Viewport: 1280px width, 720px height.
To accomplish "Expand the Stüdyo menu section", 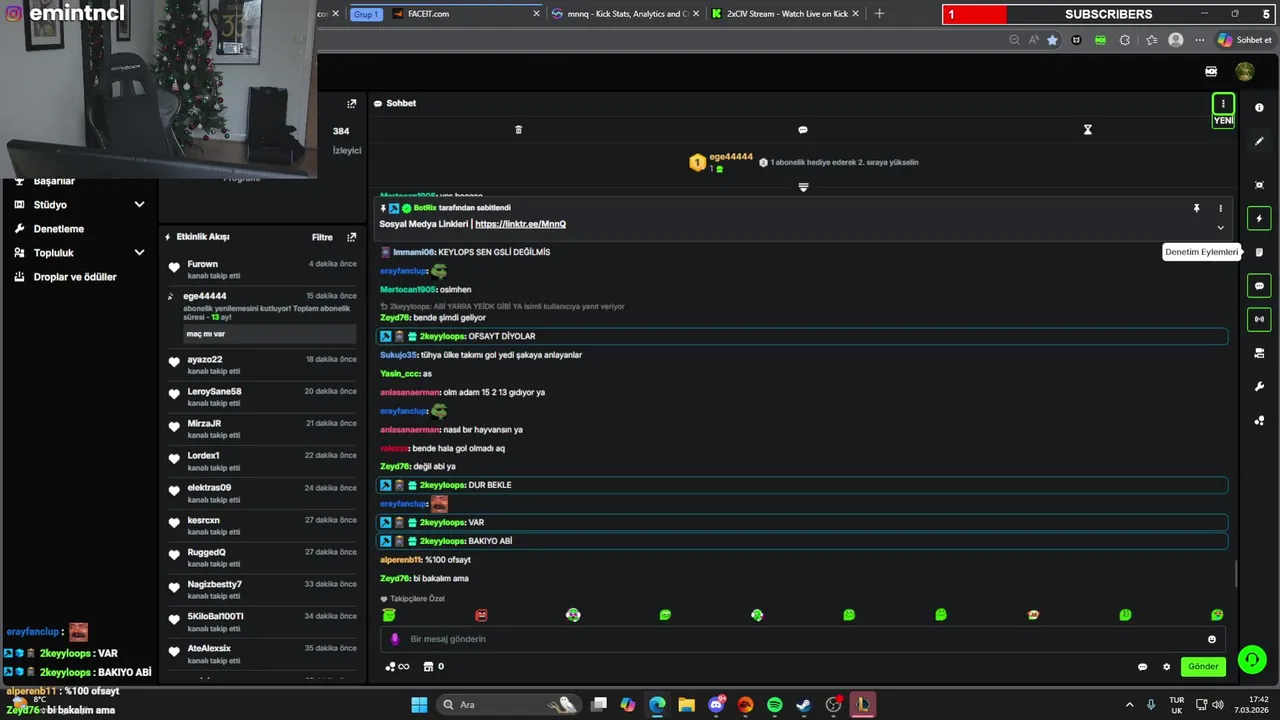I will (x=80, y=205).
